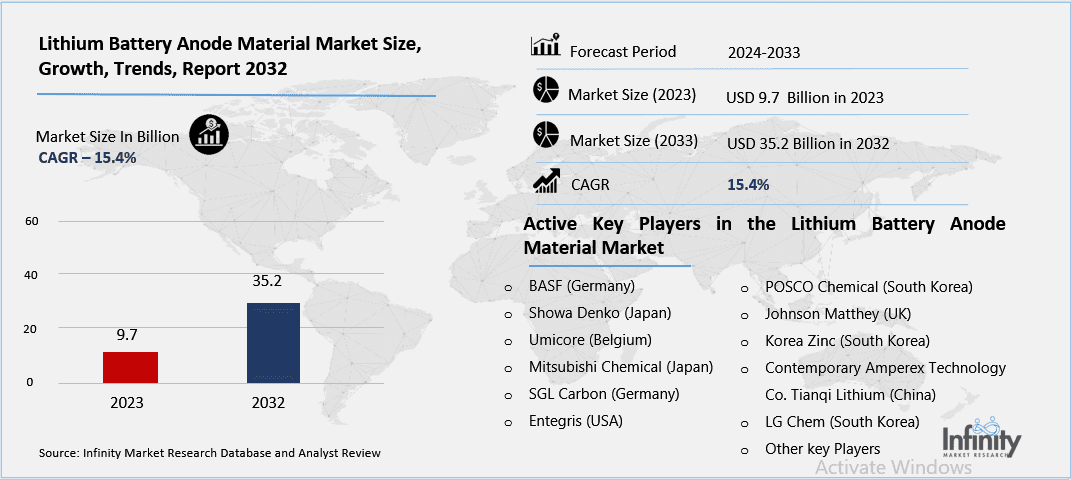
Task: Select the red 2023 bar in chart
Action: click(x=130, y=366)
